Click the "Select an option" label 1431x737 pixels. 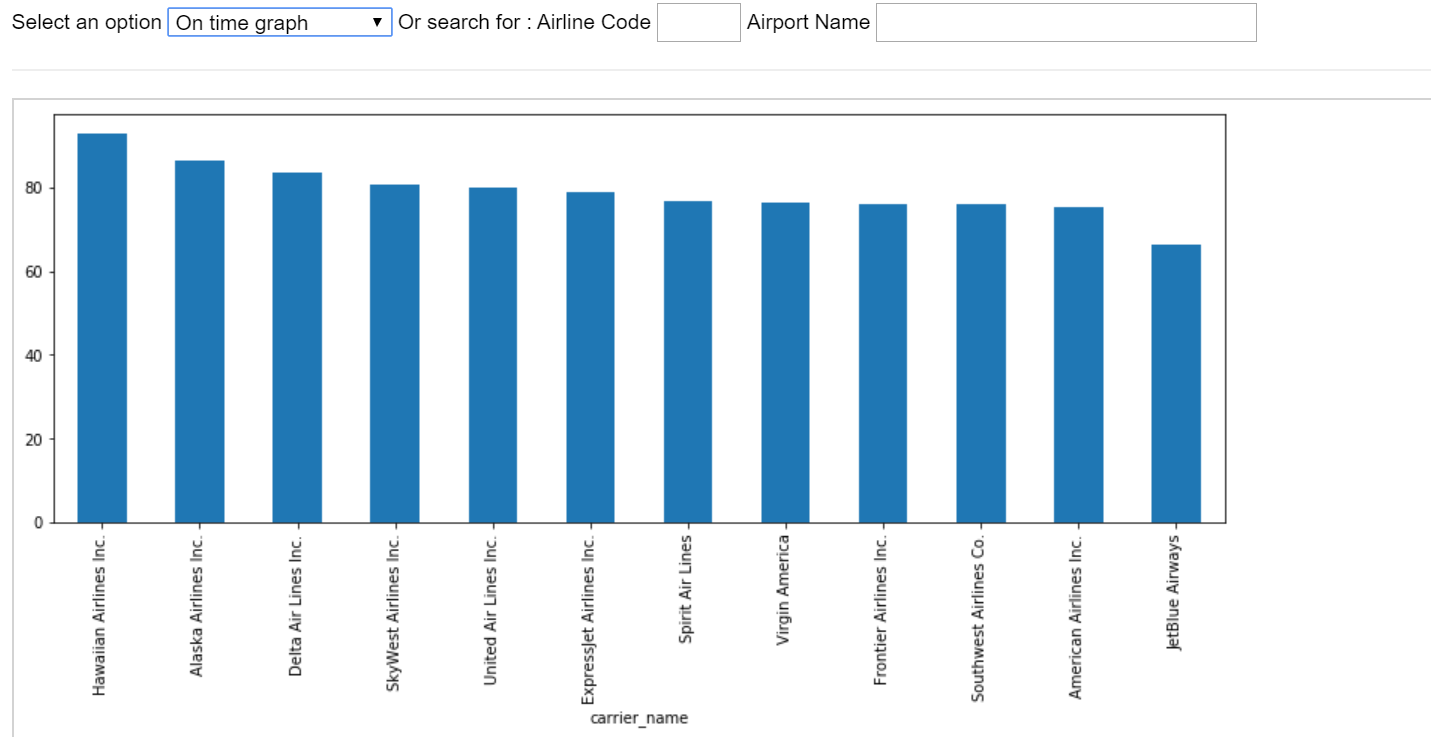tap(86, 22)
